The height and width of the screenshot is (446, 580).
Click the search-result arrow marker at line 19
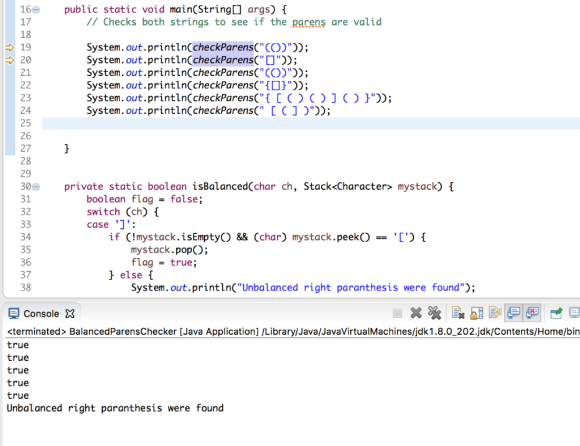tap(10, 47)
